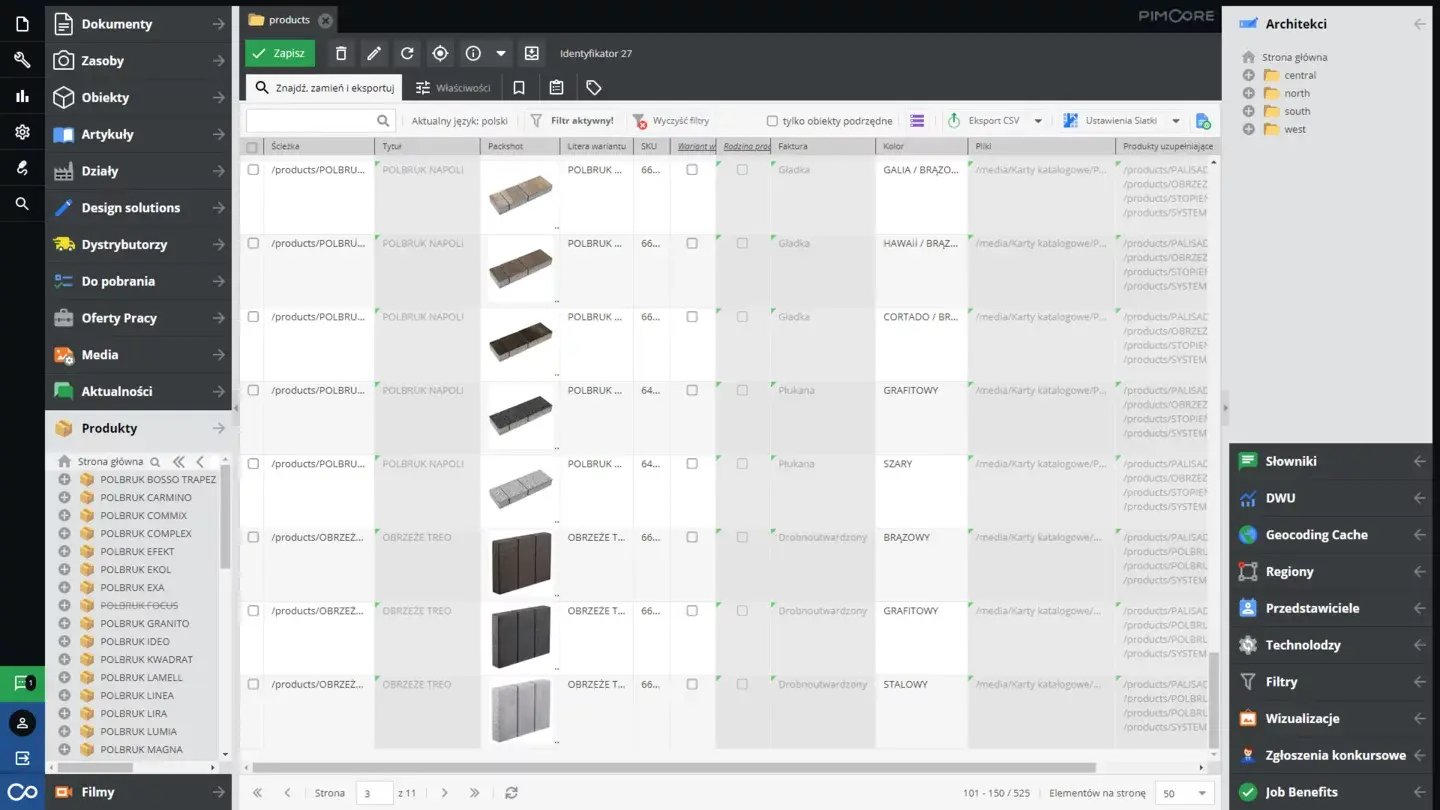Open Słowniki panel on right
1440x810 pixels.
click(1330, 461)
